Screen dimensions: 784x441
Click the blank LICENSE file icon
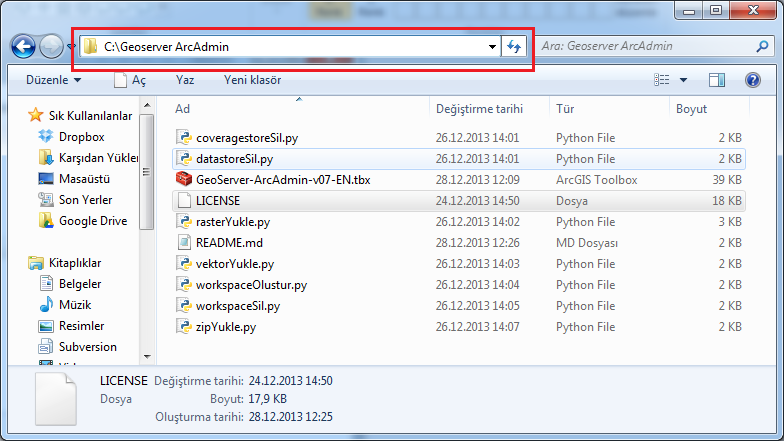tap(184, 200)
